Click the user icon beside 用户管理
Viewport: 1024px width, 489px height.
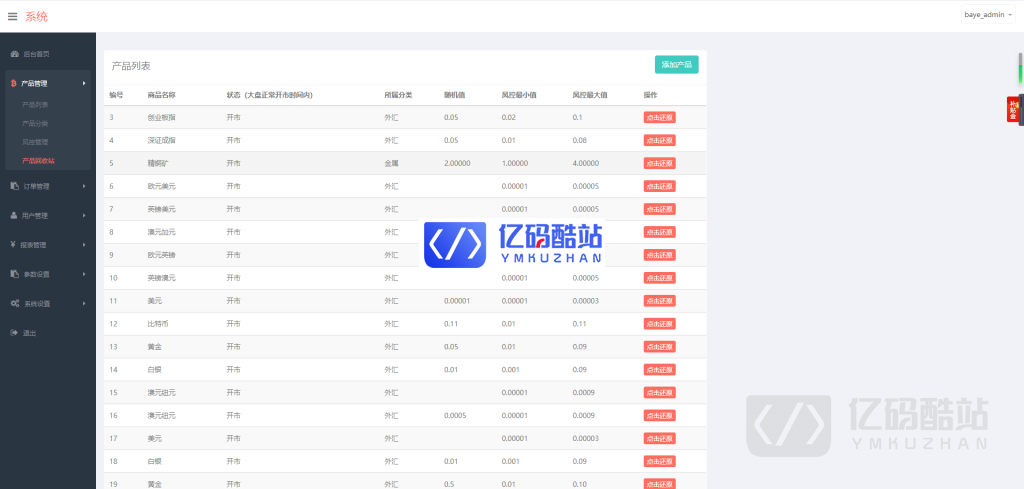click(x=14, y=215)
